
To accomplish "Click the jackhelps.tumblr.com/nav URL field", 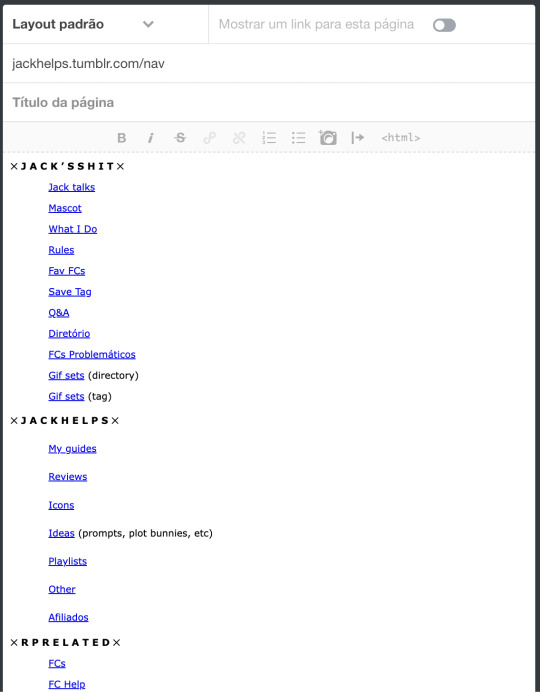I will 269,64.
